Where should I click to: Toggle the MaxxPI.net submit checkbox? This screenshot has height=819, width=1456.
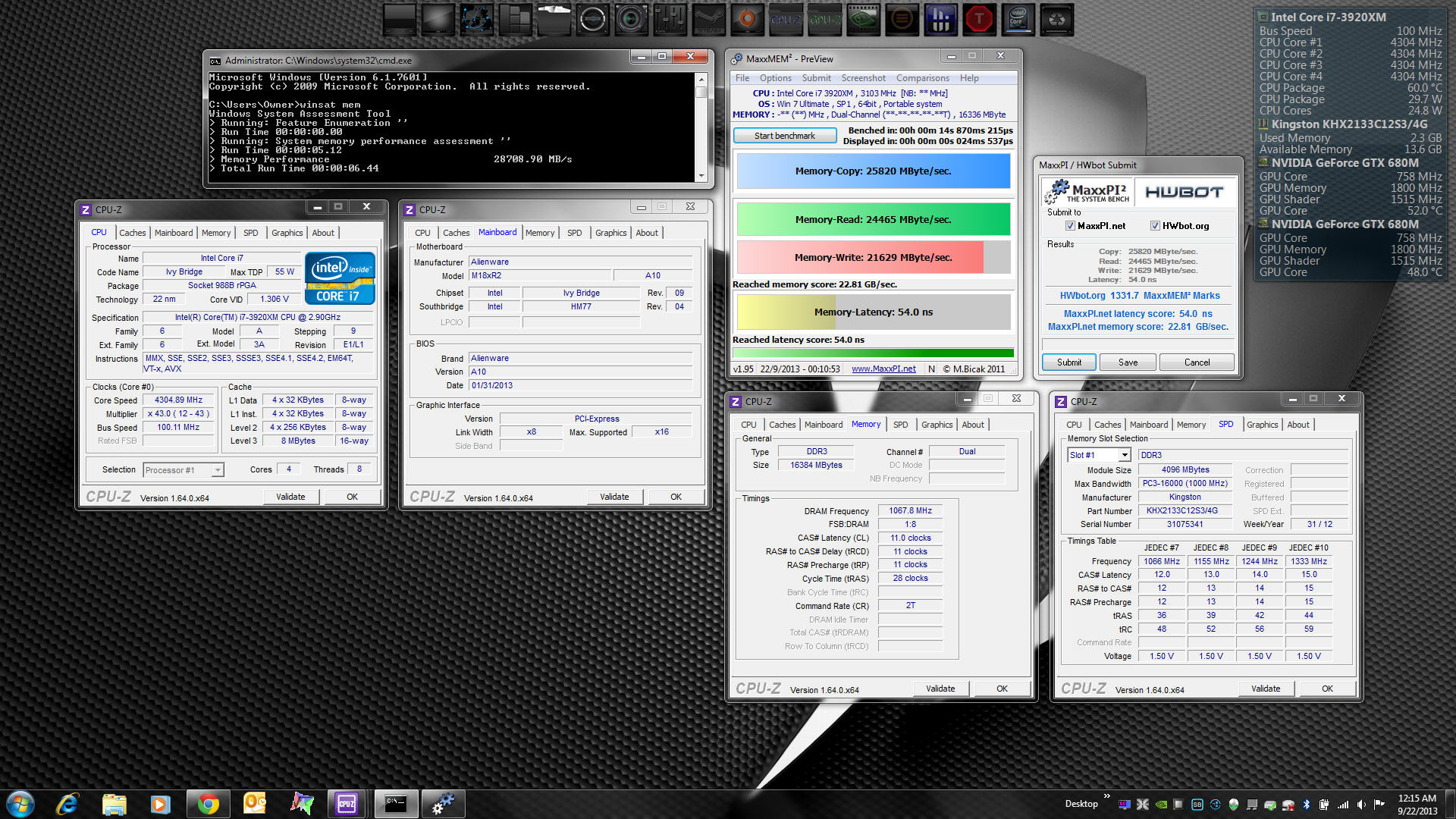pyautogui.click(x=1070, y=226)
